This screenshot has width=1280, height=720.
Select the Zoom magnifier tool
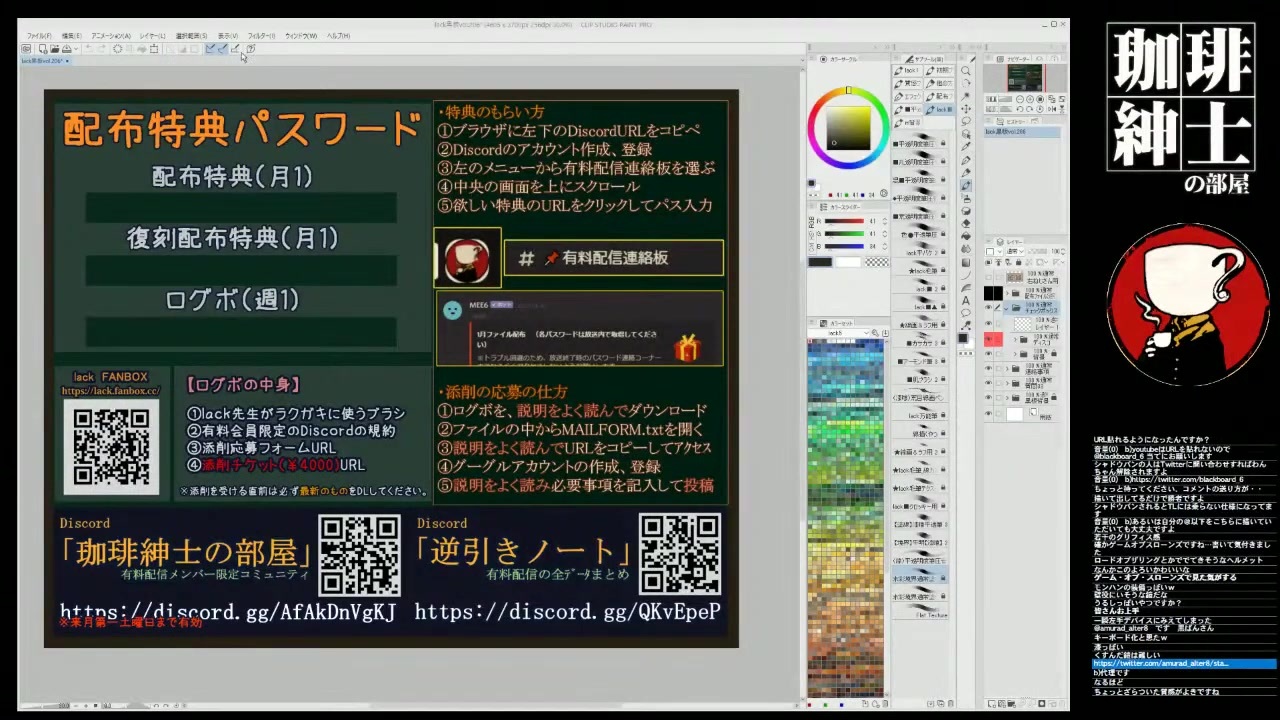click(x=966, y=70)
